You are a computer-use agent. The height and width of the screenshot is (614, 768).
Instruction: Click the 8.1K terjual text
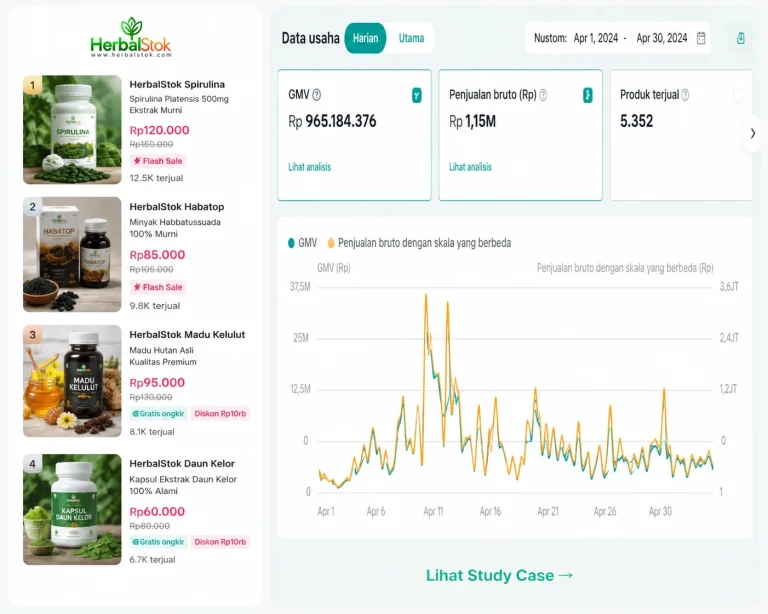(152, 431)
